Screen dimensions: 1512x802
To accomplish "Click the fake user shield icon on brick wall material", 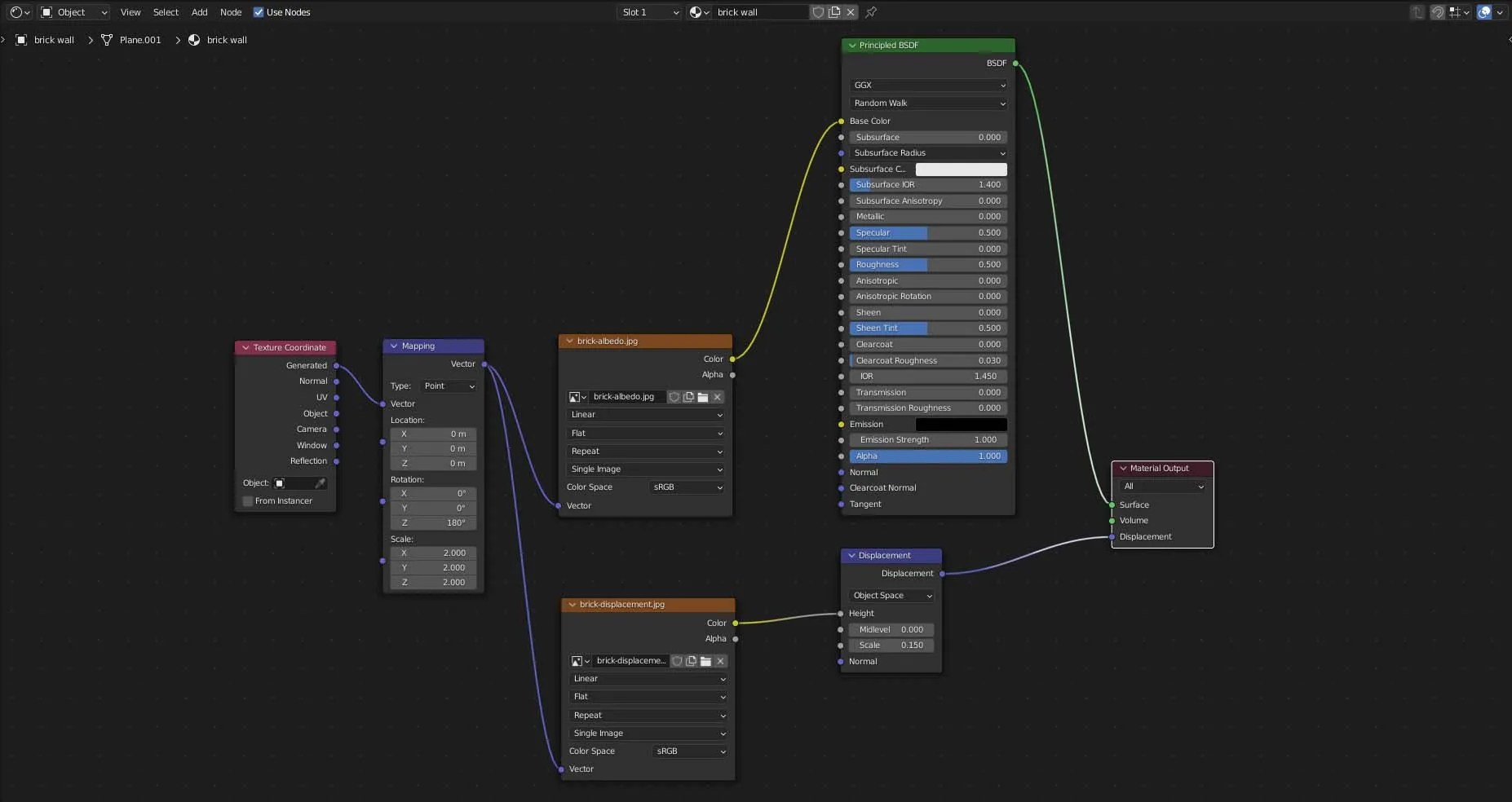I will [817, 11].
